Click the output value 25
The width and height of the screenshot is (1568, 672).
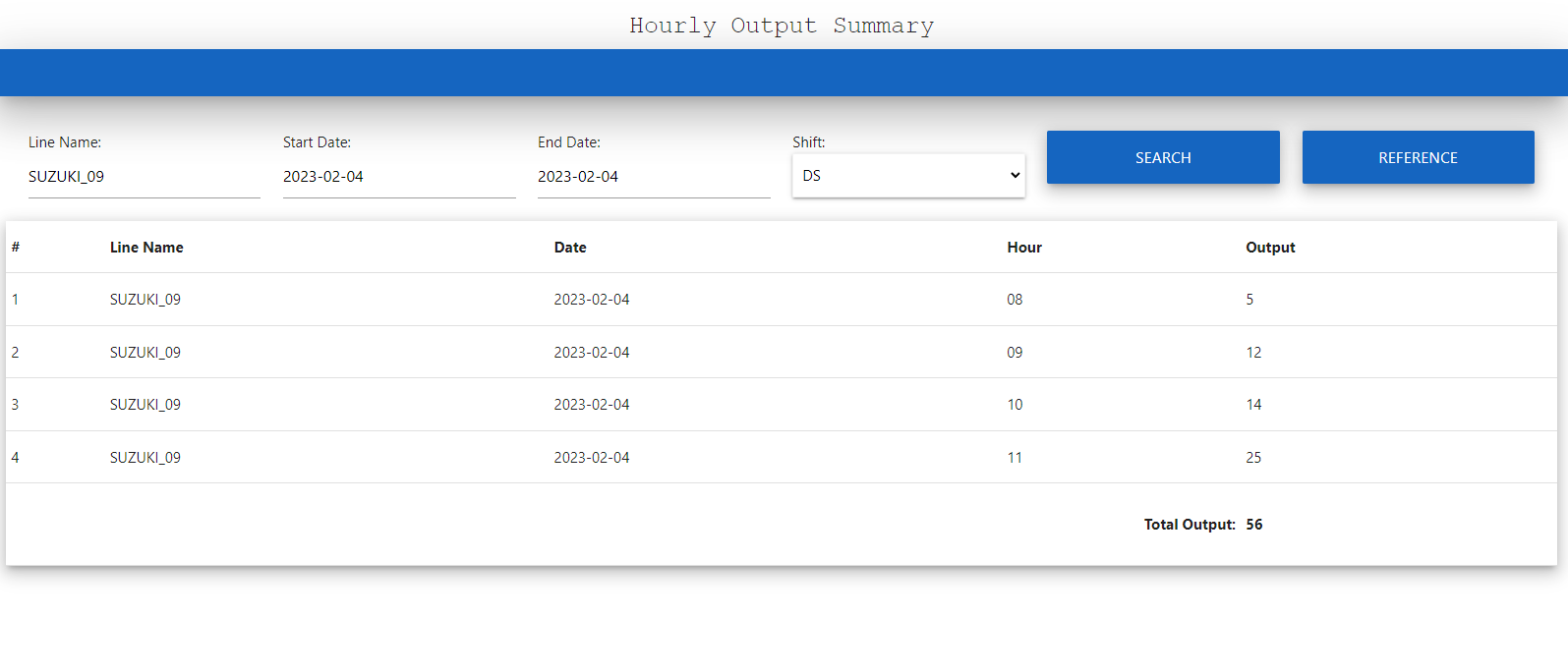click(1253, 458)
